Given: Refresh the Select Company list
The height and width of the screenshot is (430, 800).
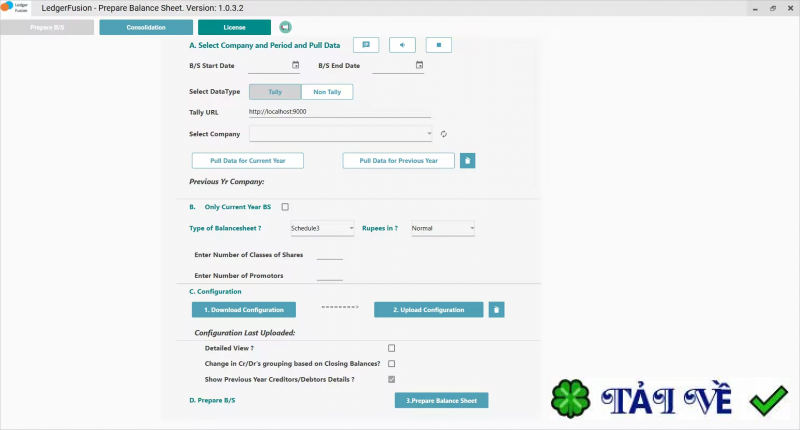Looking at the screenshot, I should (x=444, y=134).
